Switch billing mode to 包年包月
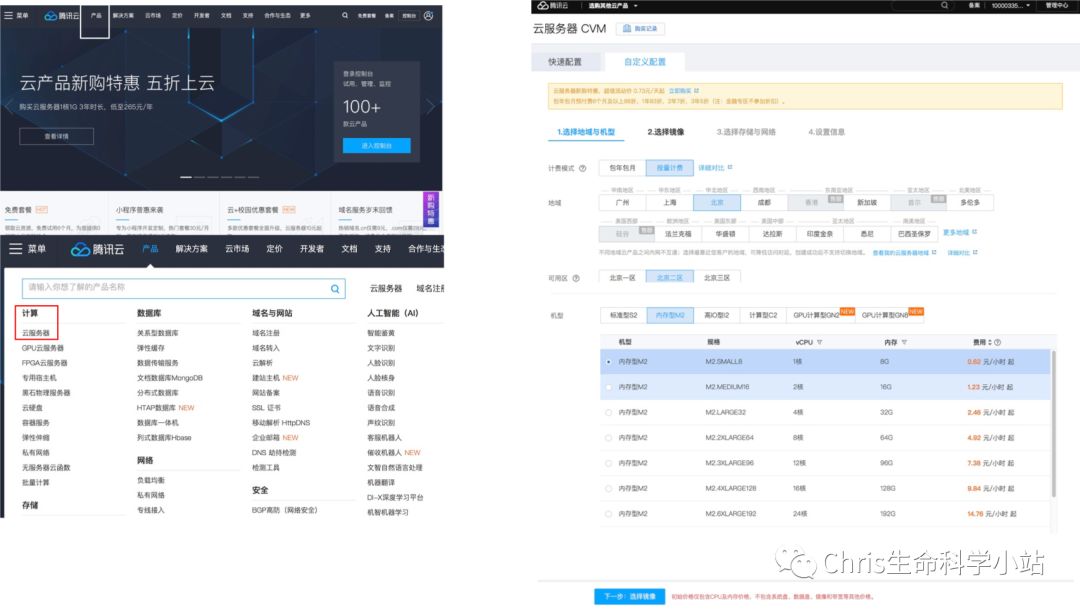This screenshot has width=1080, height=610. 623,168
